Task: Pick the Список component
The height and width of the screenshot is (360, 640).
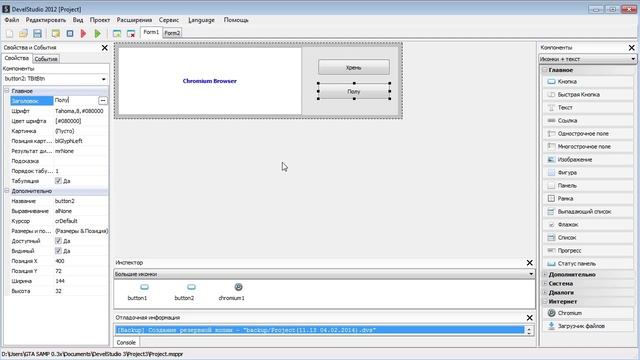Action: 588,238
